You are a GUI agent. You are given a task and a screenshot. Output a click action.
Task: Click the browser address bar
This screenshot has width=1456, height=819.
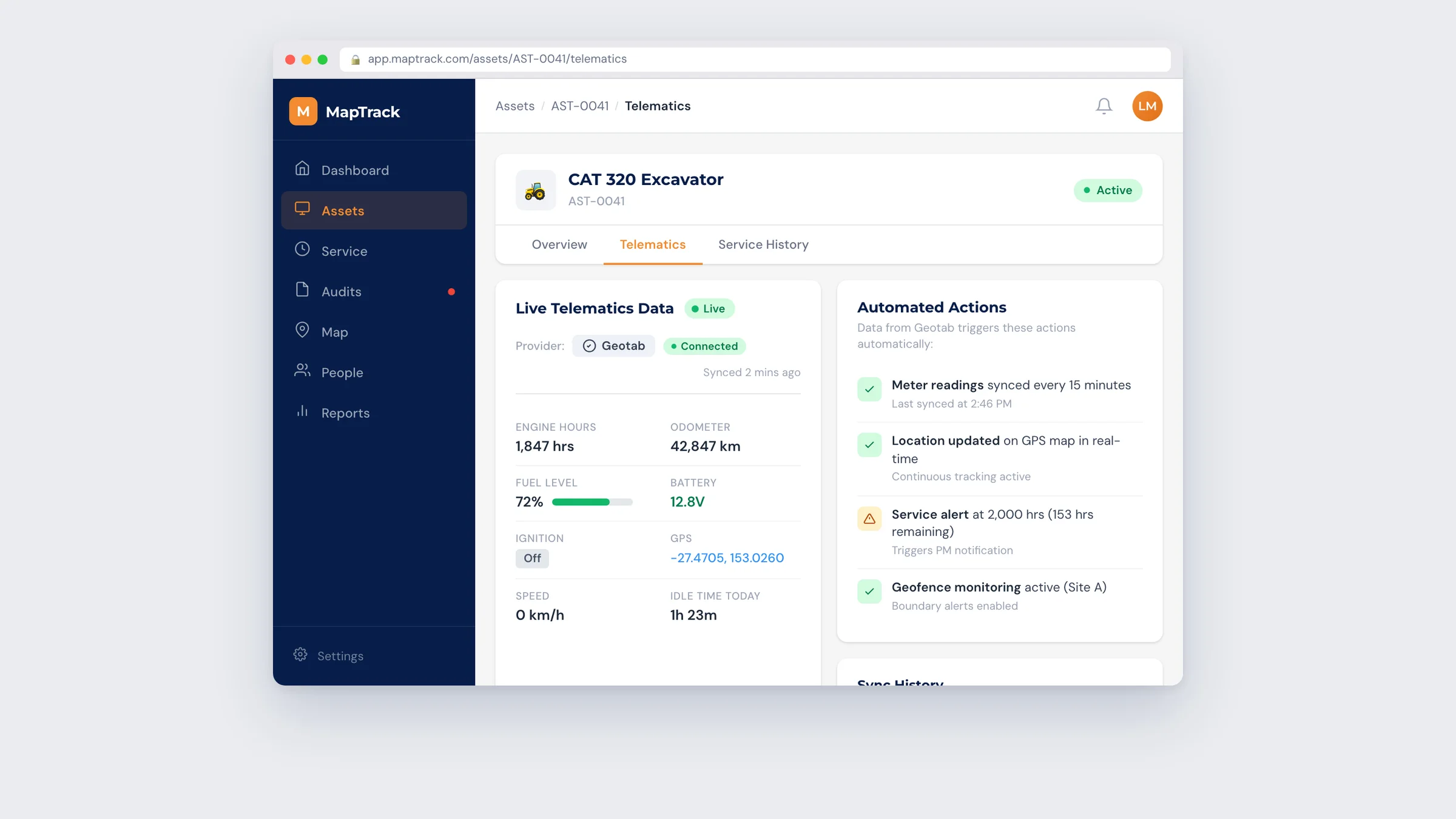pyautogui.click(x=755, y=59)
